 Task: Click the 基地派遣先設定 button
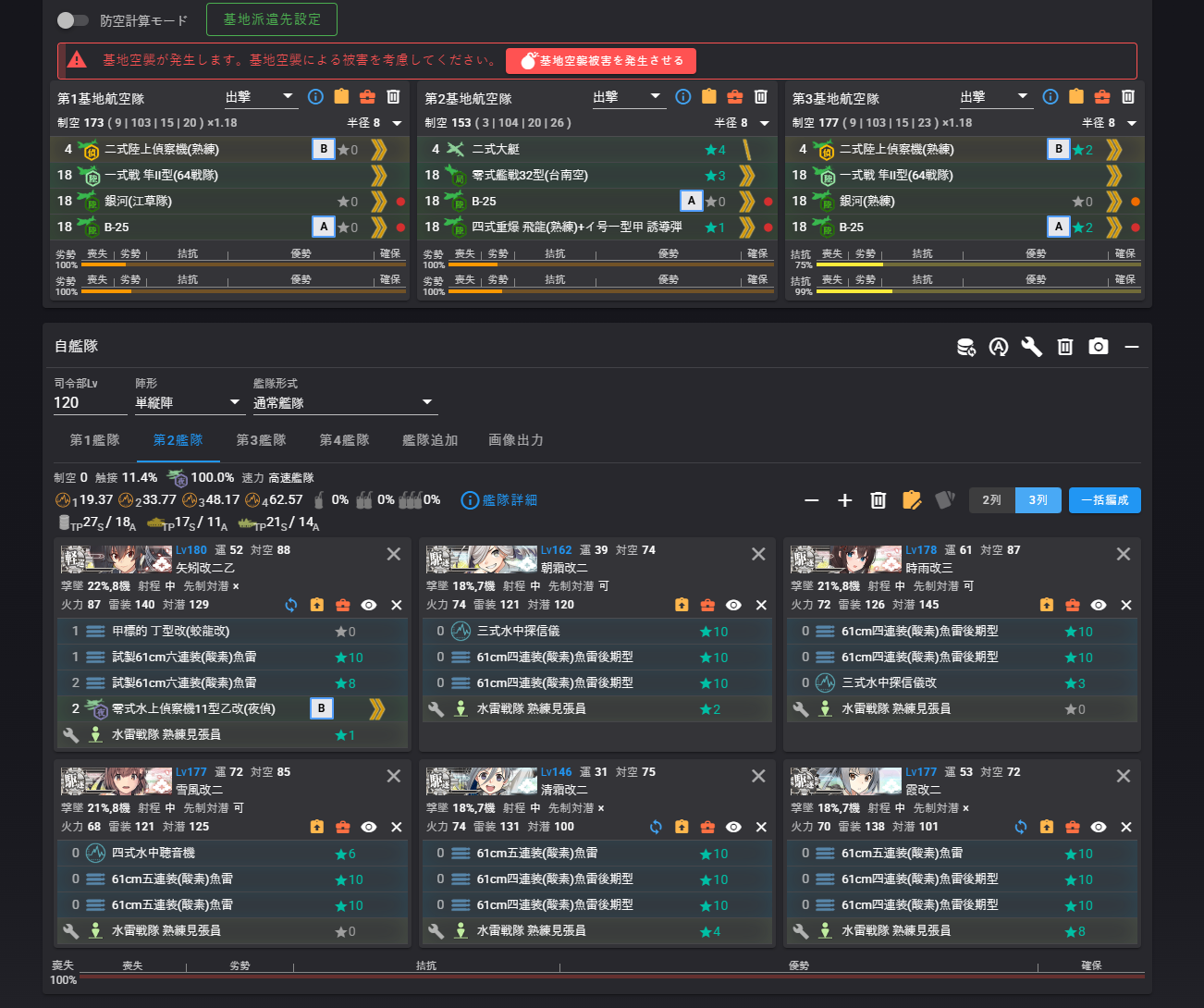click(x=272, y=19)
